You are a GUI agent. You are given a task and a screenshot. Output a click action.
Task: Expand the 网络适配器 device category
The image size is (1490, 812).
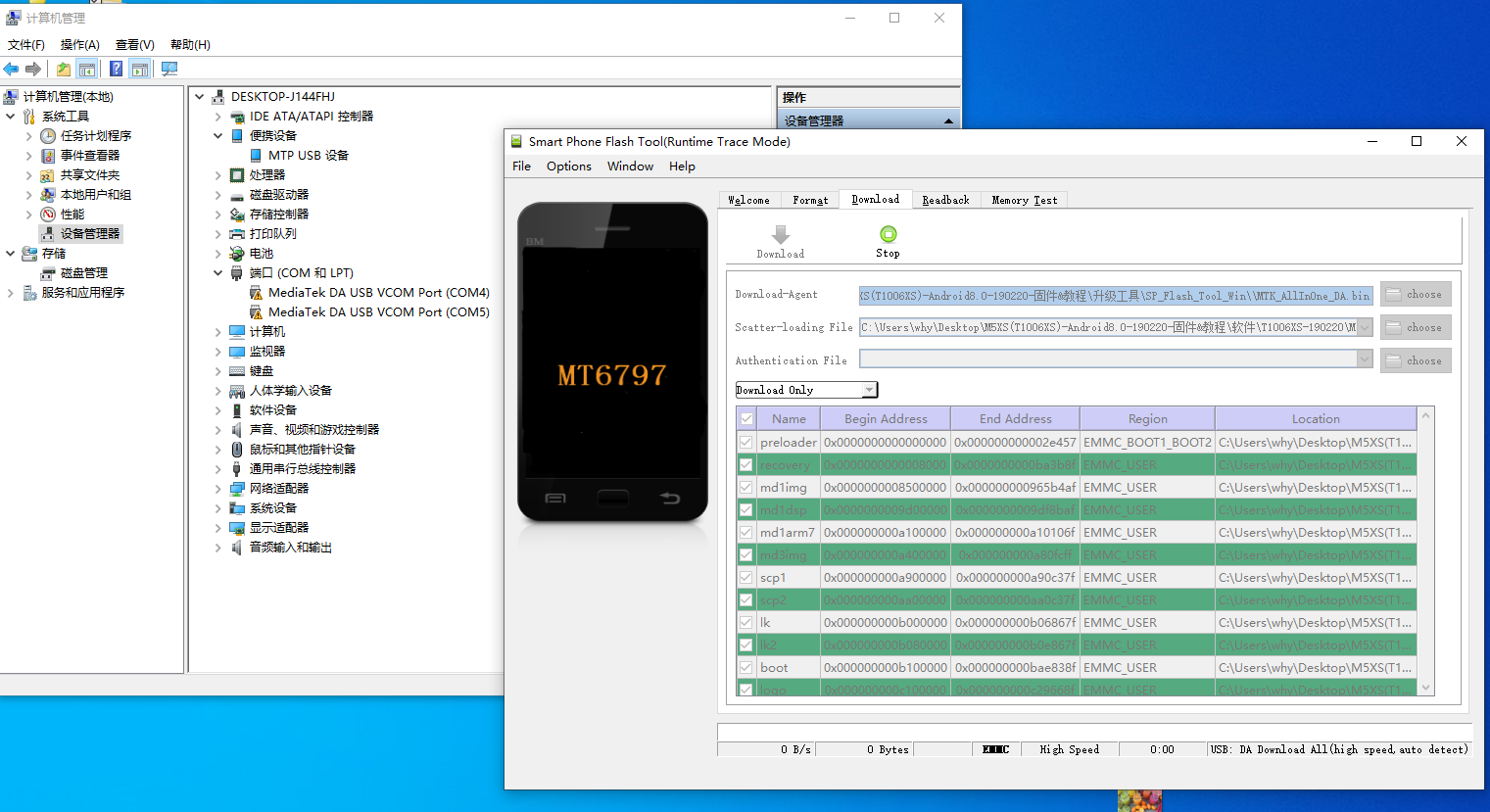tap(217, 489)
